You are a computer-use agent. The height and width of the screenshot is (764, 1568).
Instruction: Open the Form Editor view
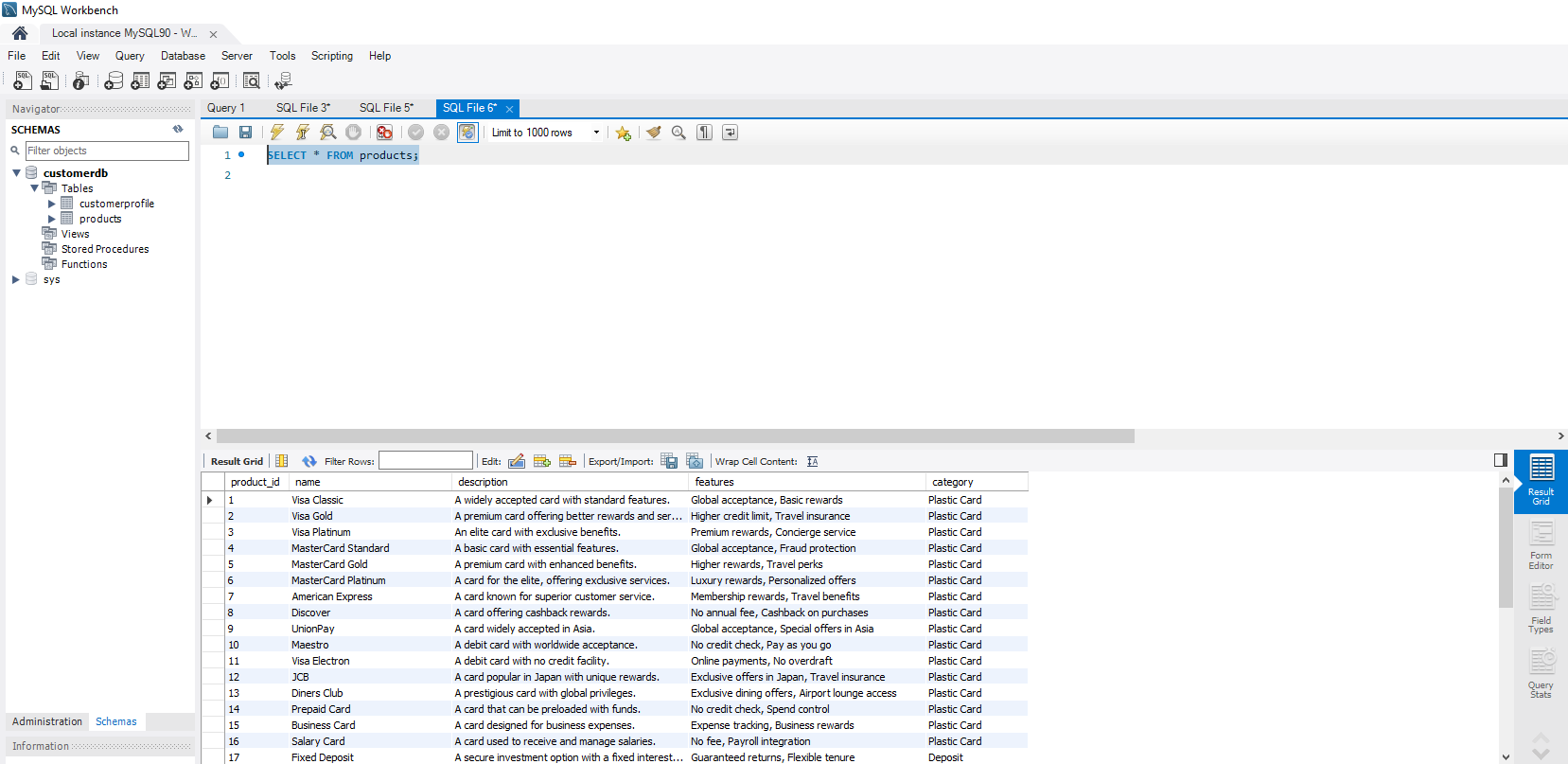click(x=1541, y=545)
